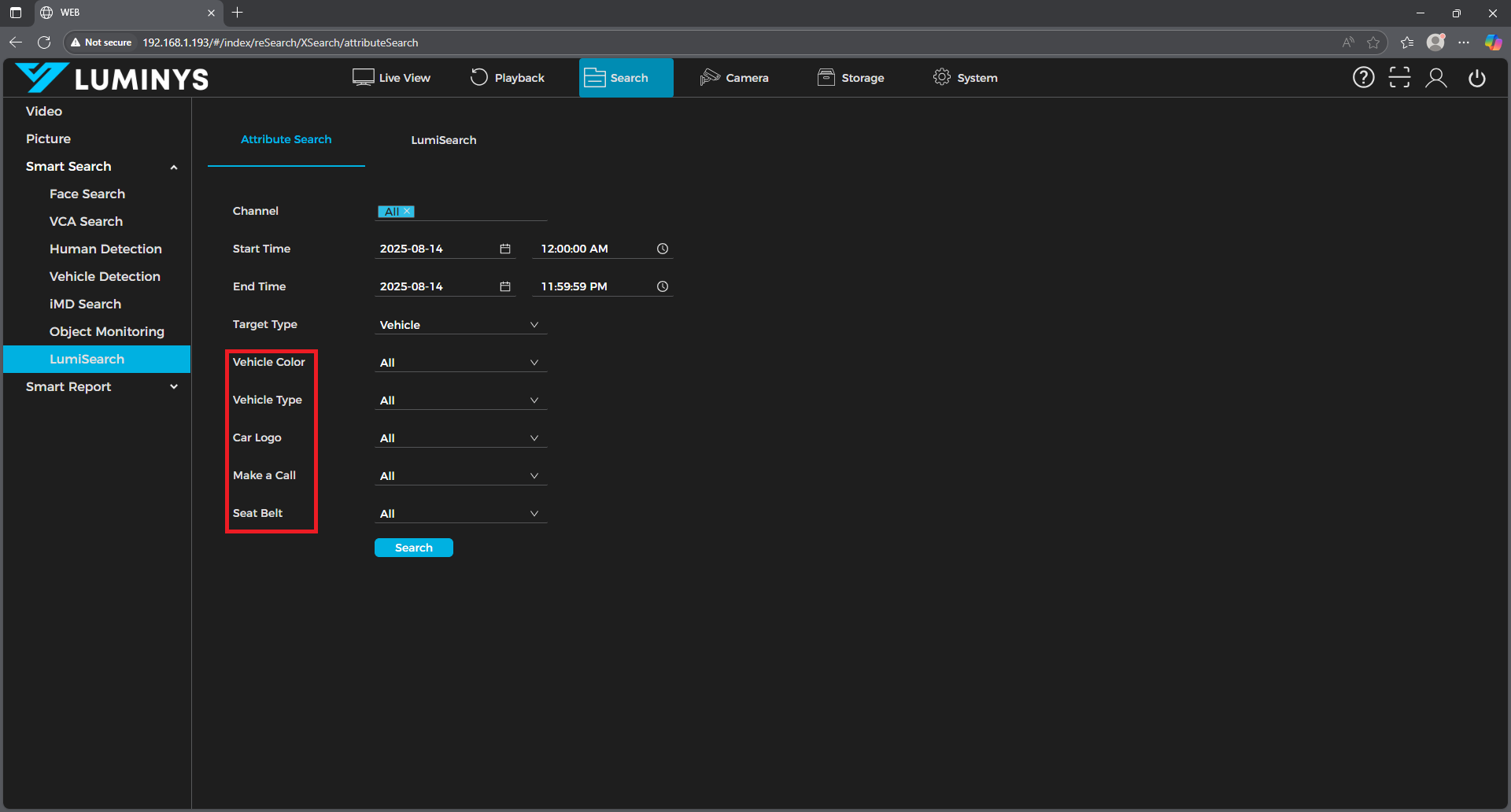The height and width of the screenshot is (812, 1511).
Task: Click the power logout icon
Action: 1476,78
